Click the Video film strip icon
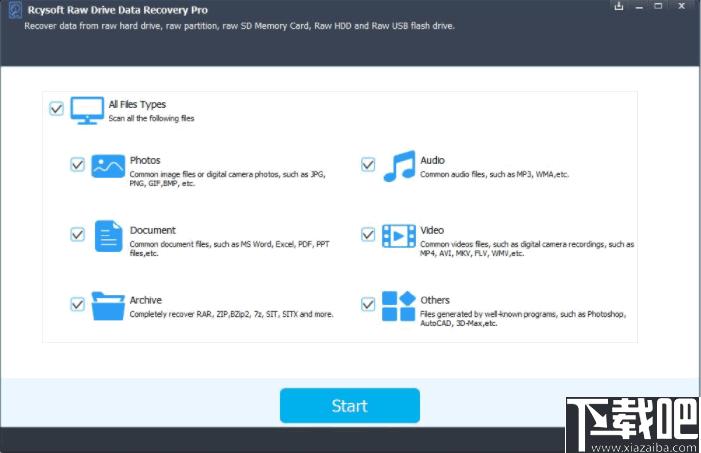The width and height of the screenshot is (701, 453). [399, 236]
